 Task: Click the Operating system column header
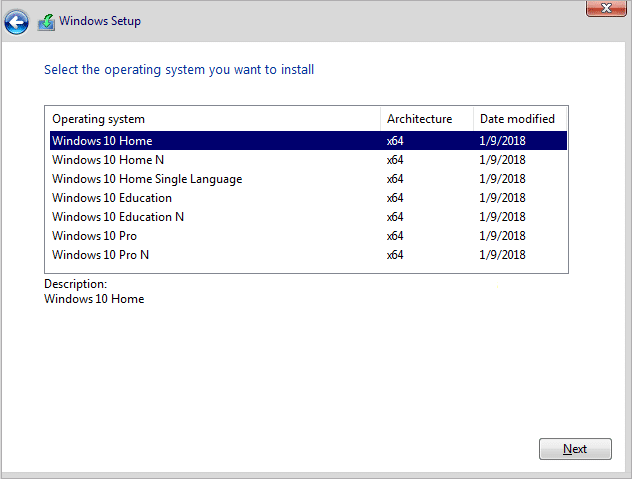tap(98, 119)
